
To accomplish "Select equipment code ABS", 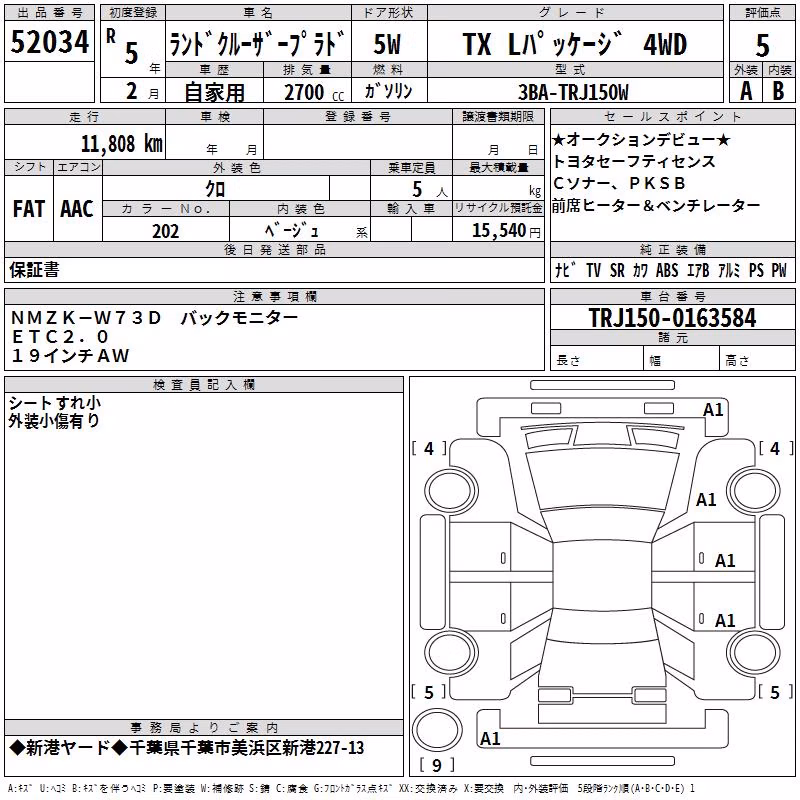I will click(667, 270).
